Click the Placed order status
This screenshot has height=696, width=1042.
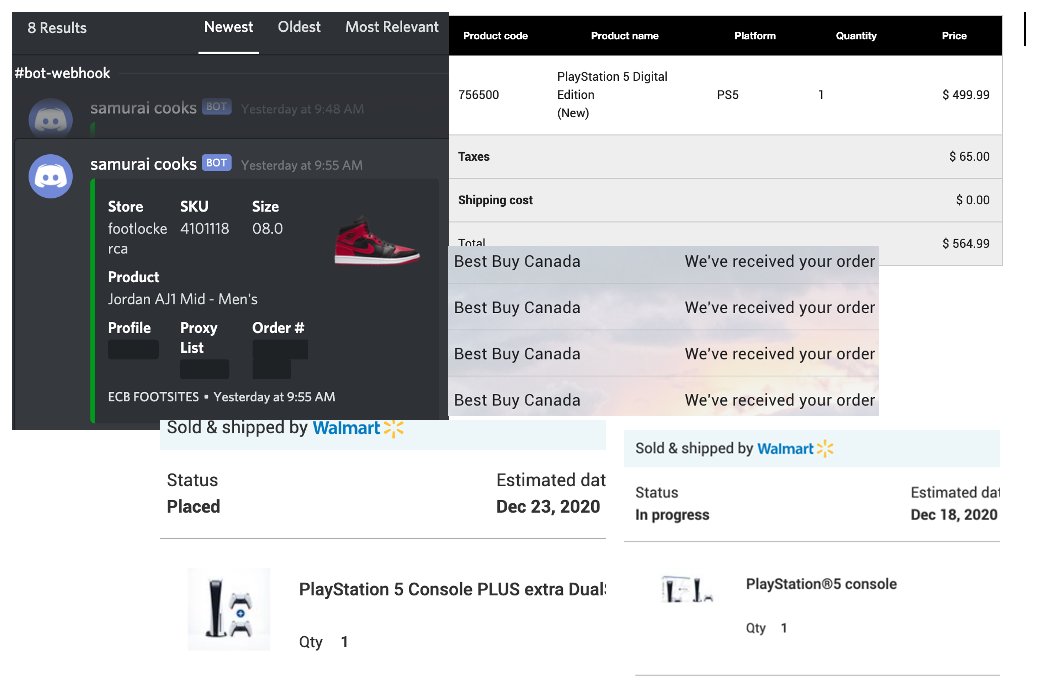[x=193, y=507]
